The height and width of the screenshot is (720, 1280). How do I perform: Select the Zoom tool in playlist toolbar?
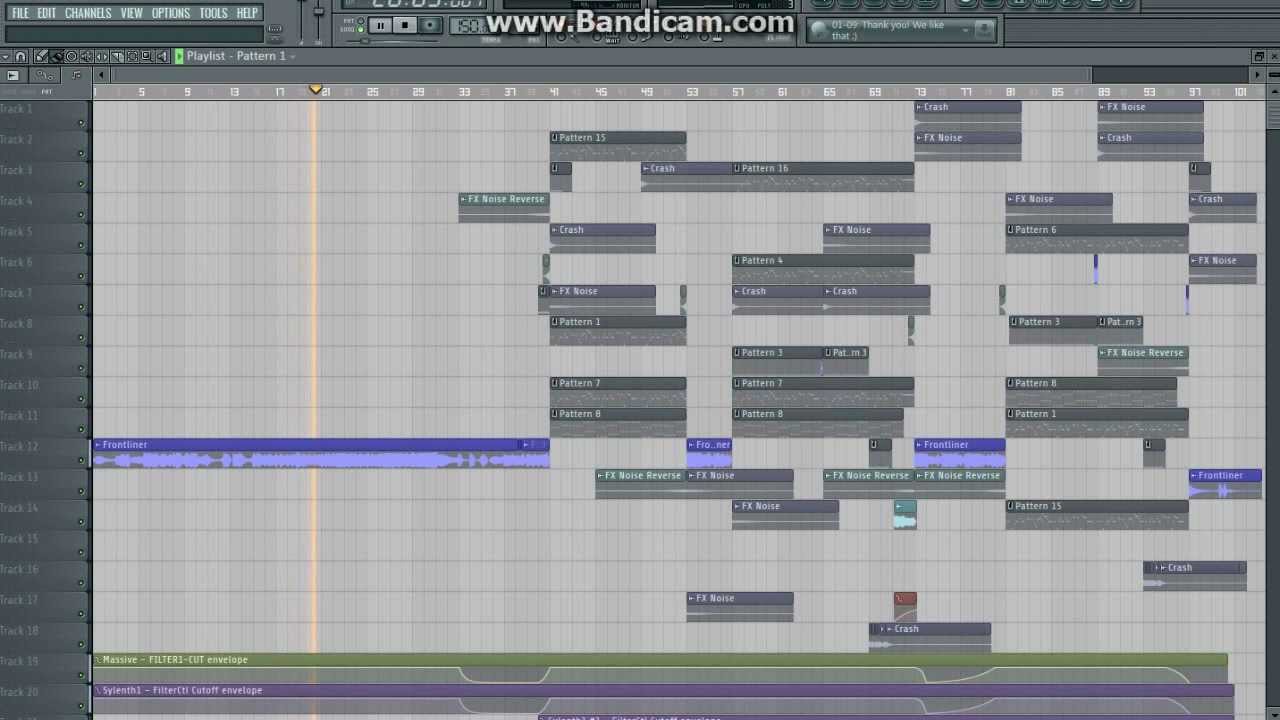[x=147, y=56]
